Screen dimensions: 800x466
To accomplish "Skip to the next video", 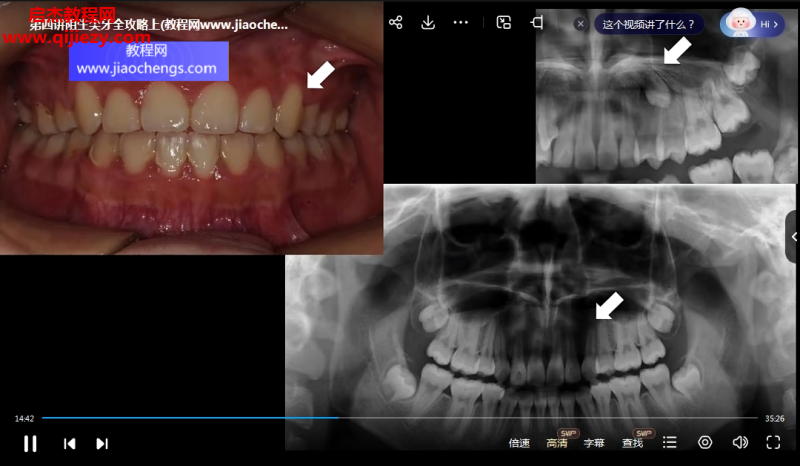I will 102,443.
